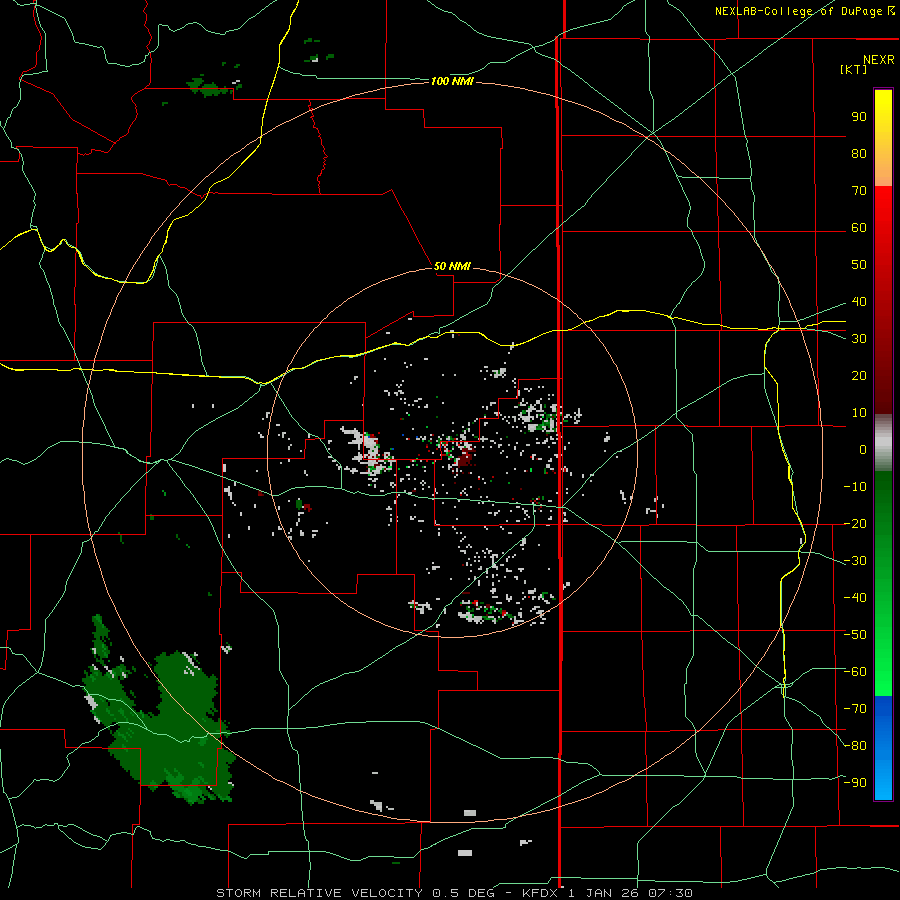Screen dimensions: 900x900
Task: Click the NEXR label above the scale
Action: 879,60
